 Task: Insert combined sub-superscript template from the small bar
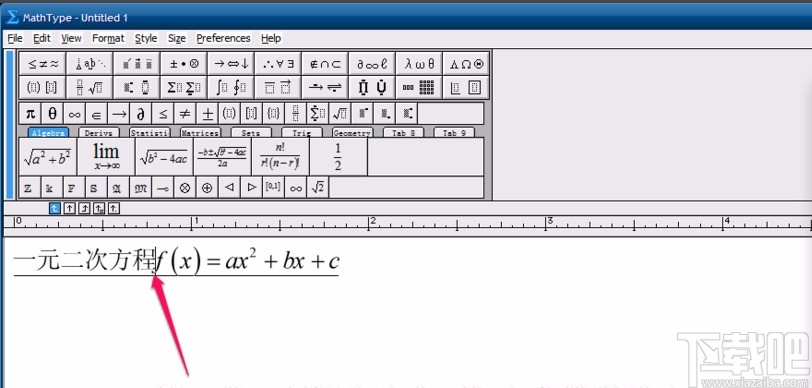click(x=406, y=113)
